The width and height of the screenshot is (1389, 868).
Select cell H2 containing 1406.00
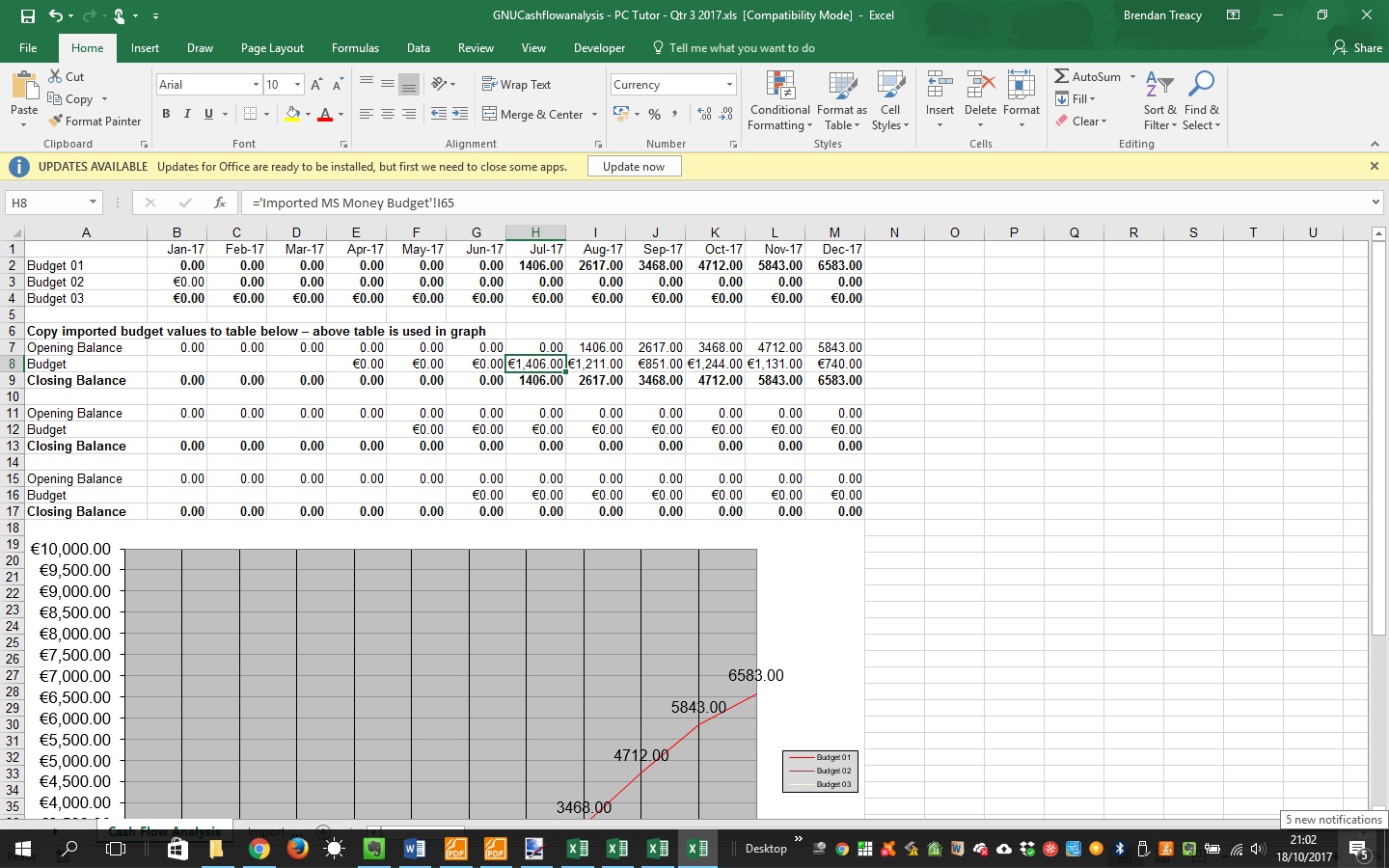535,265
